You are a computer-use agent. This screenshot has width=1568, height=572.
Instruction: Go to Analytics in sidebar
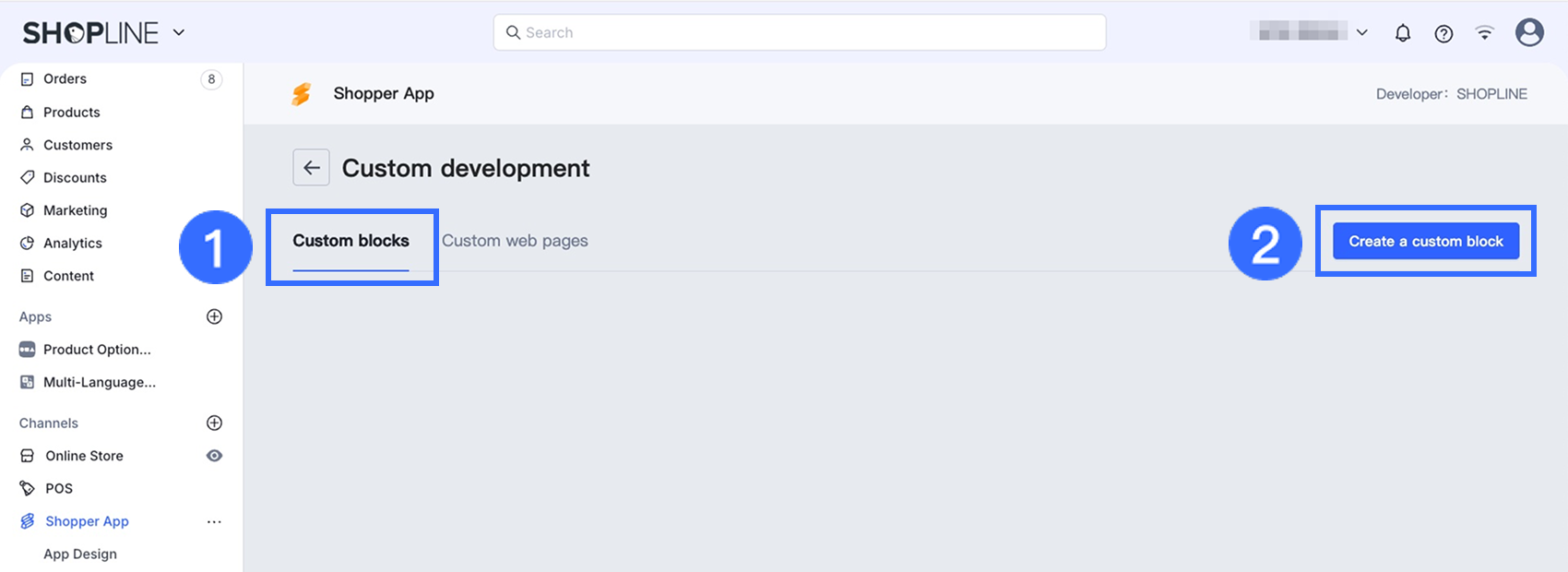(x=72, y=244)
